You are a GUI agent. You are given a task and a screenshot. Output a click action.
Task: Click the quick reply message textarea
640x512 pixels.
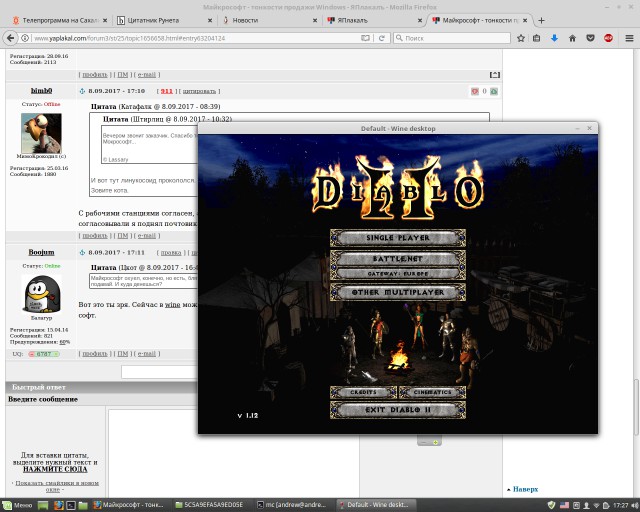(233, 453)
